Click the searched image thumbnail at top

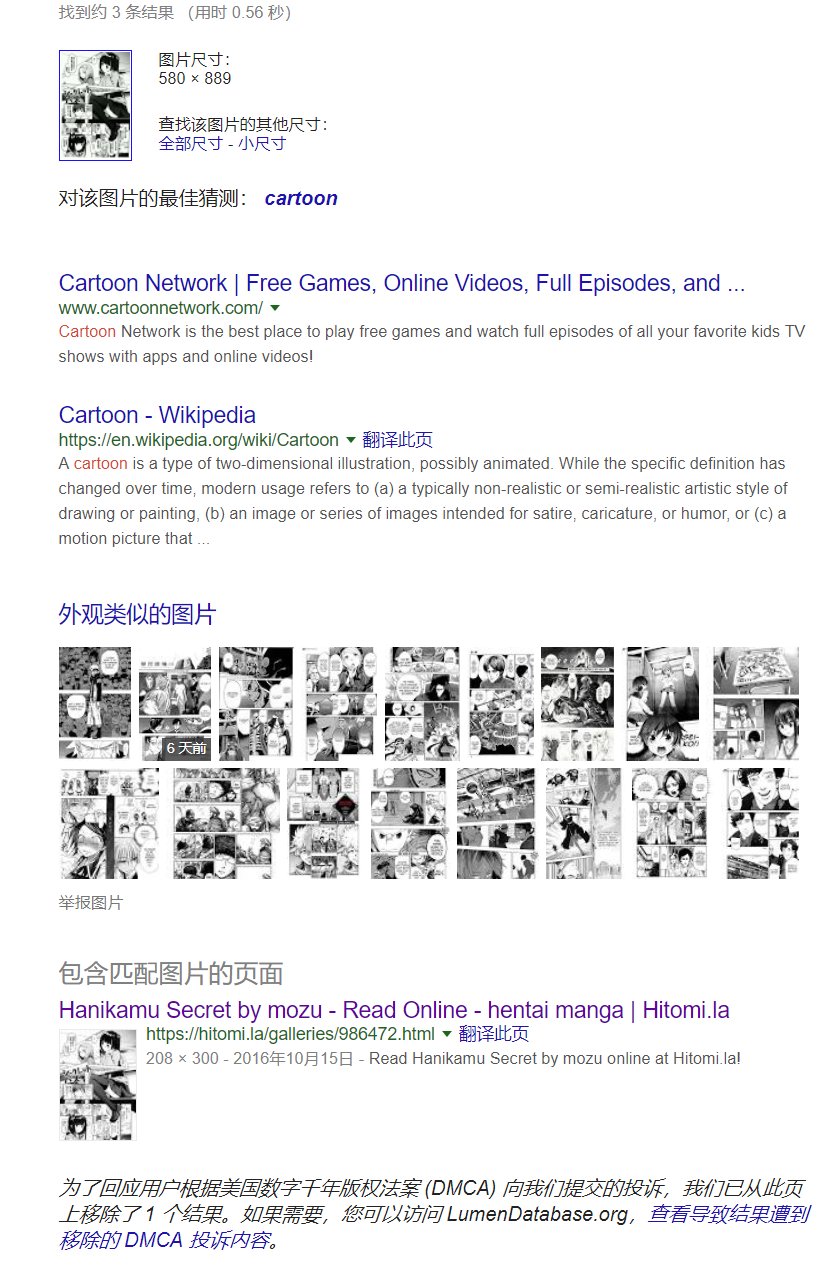[95, 105]
